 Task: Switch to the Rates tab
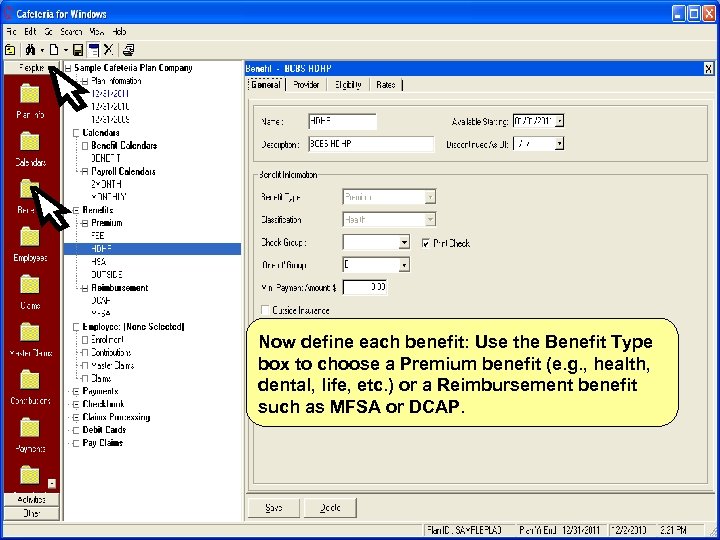[x=386, y=84]
